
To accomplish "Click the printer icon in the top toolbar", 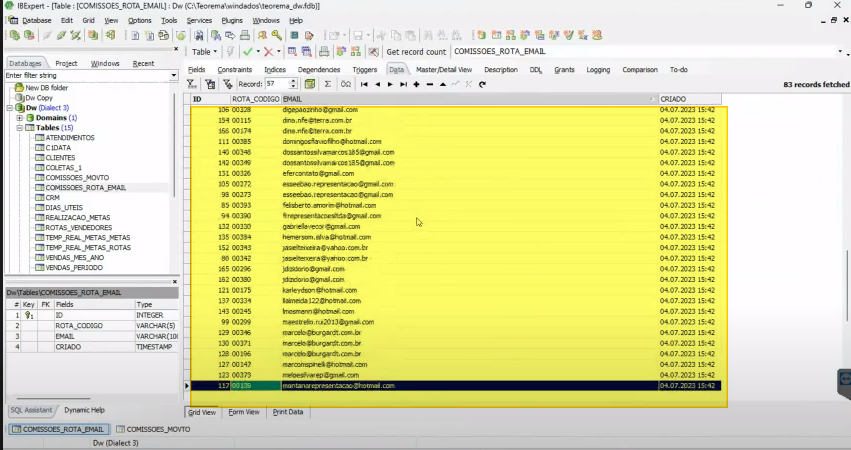I will click(x=245, y=35).
